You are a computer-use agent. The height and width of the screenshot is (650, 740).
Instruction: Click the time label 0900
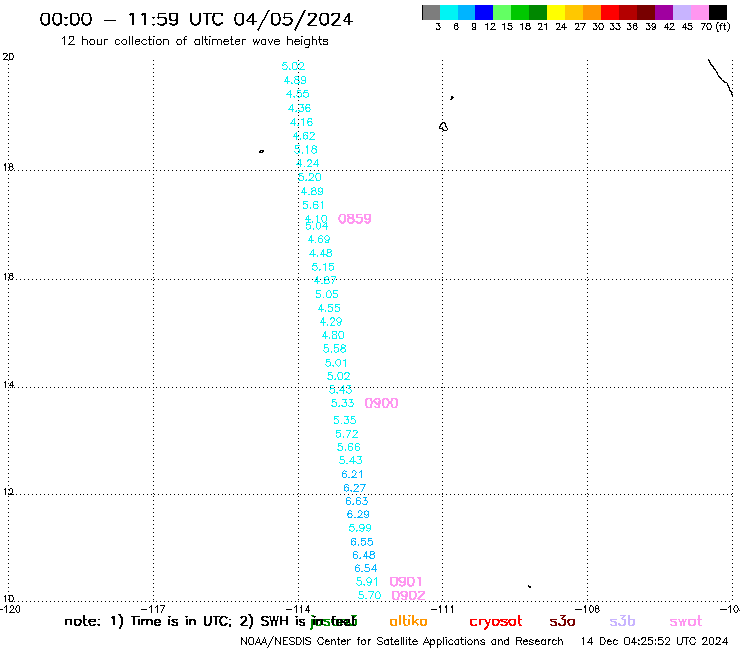[x=381, y=403]
